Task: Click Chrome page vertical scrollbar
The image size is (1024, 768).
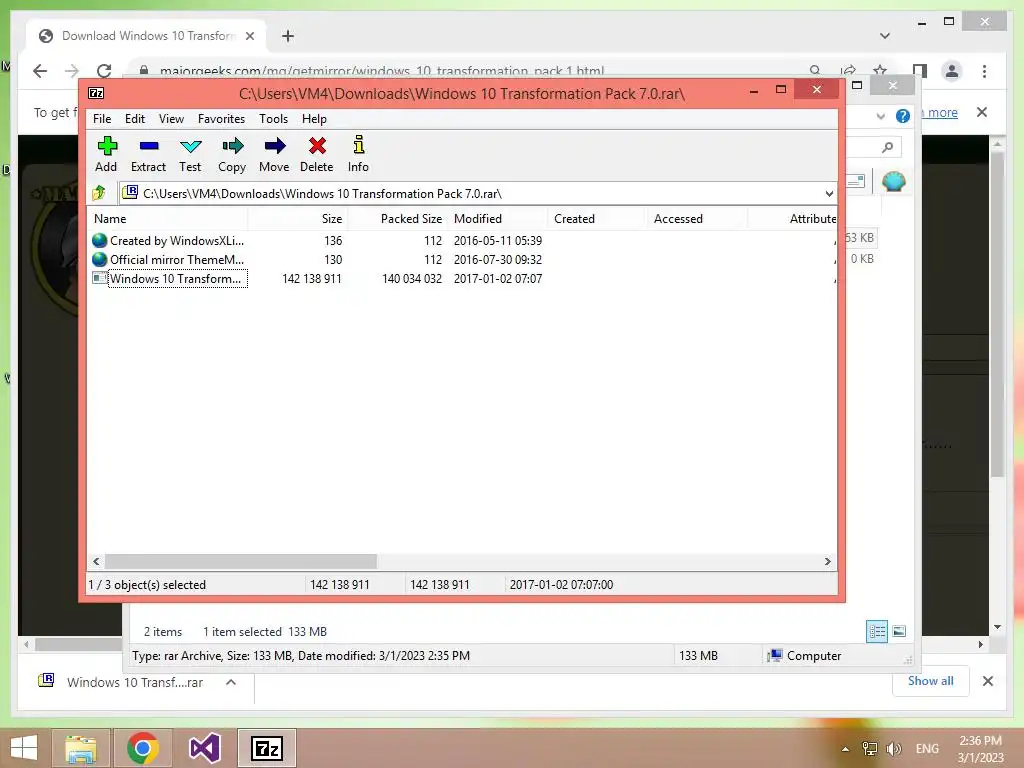Action: click(997, 313)
